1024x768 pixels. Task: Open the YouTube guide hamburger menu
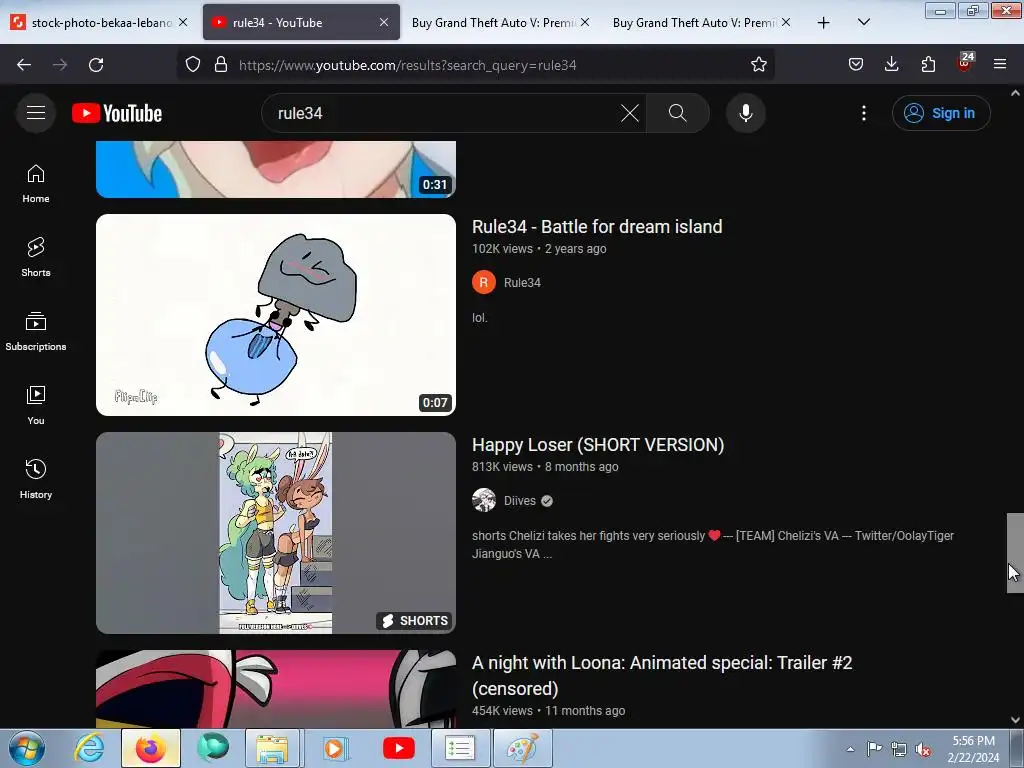(x=36, y=113)
